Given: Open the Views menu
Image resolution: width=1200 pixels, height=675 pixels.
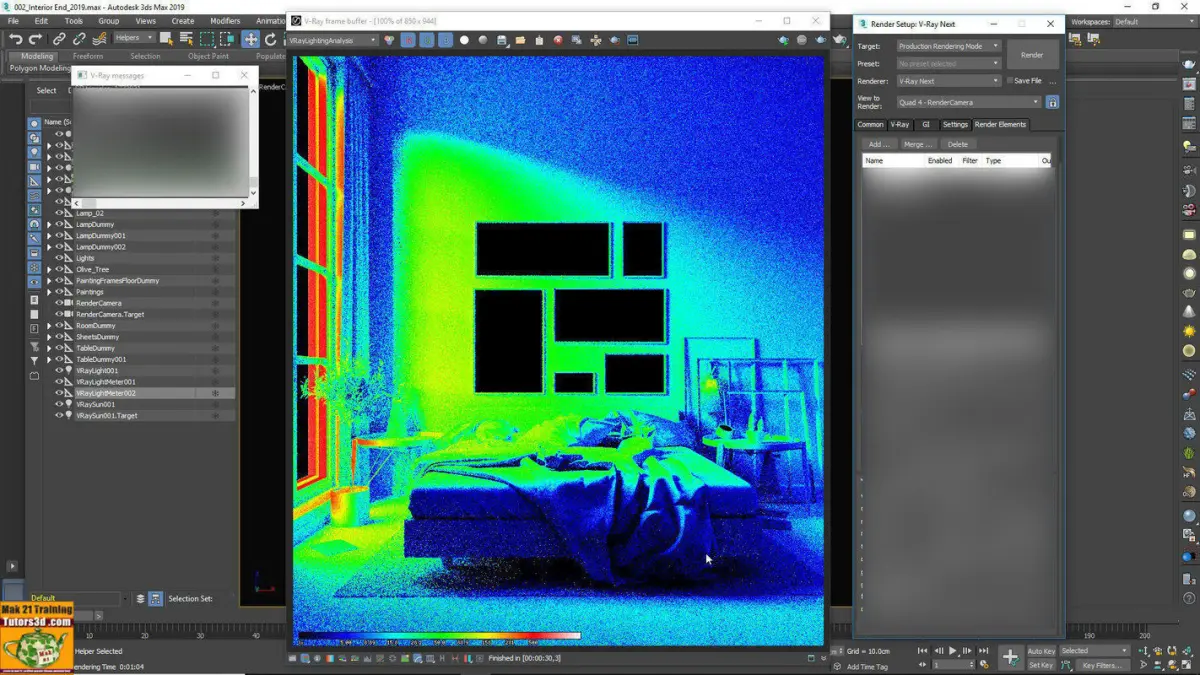Looking at the screenshot, I should [146, 21].
